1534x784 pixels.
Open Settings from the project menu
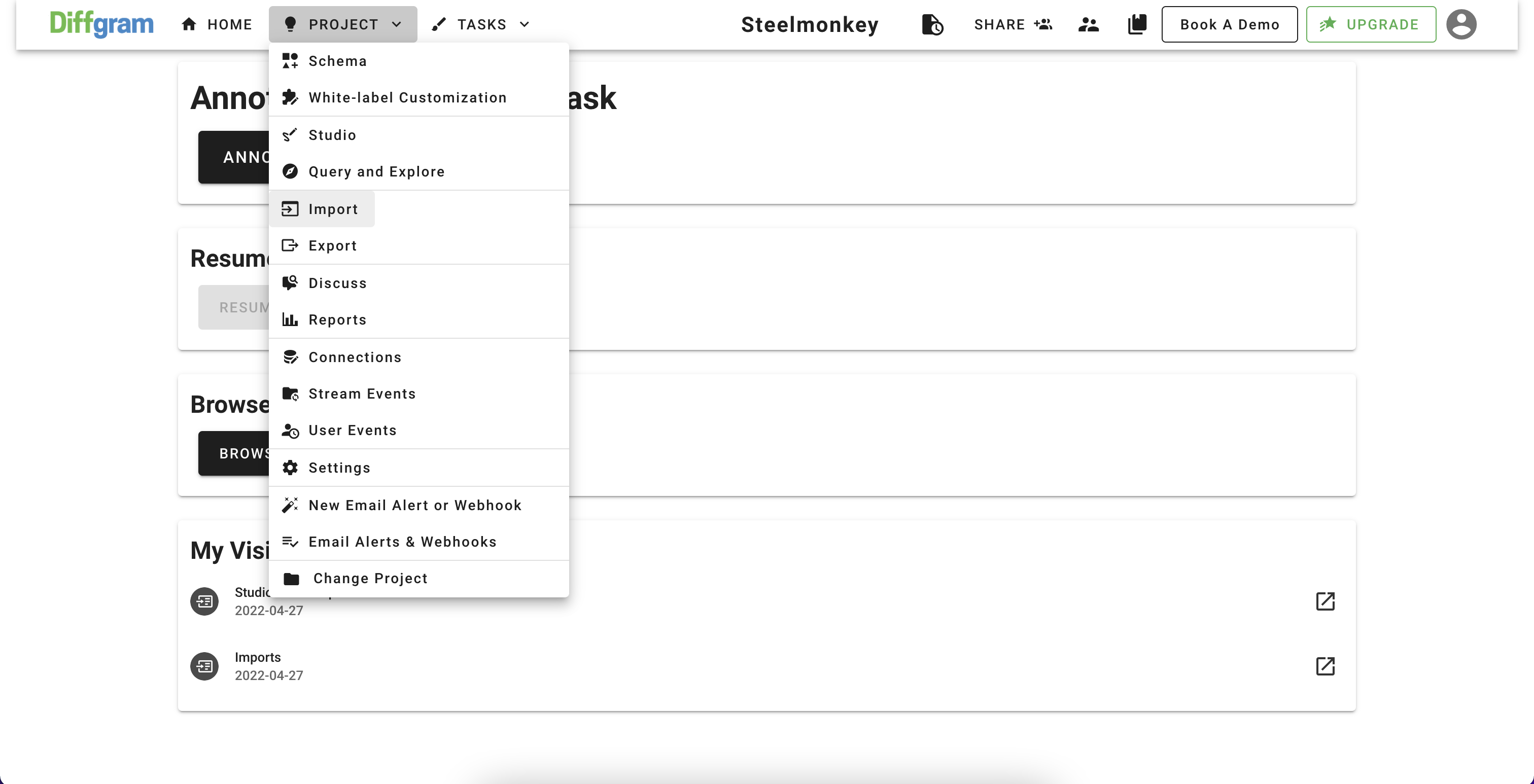tap(339, 467)
